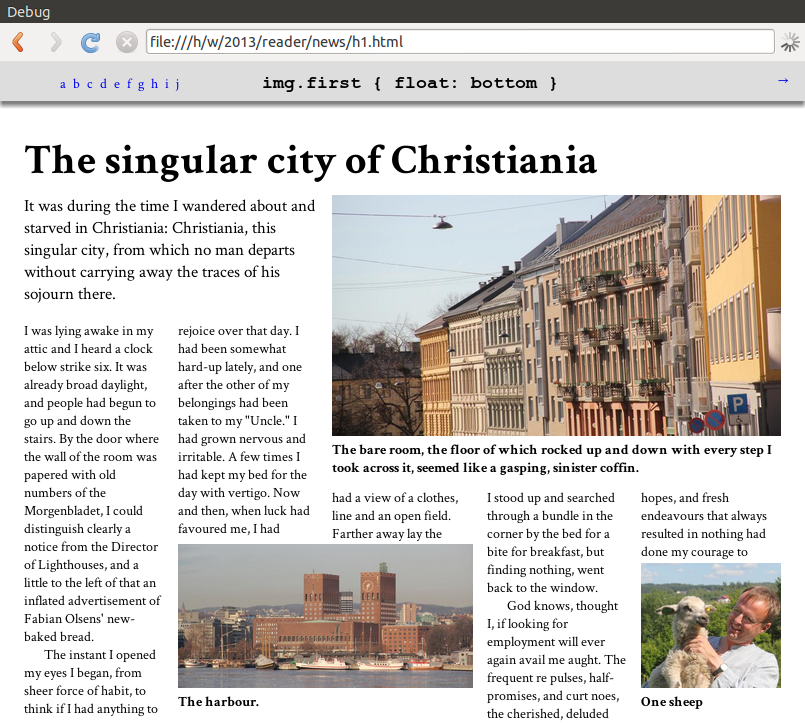Image resolution: width=805 pixels, height=723 pixels.
Task: Stop loading with the grey X button
Action: pyautogui.click(x=126, y=42)
